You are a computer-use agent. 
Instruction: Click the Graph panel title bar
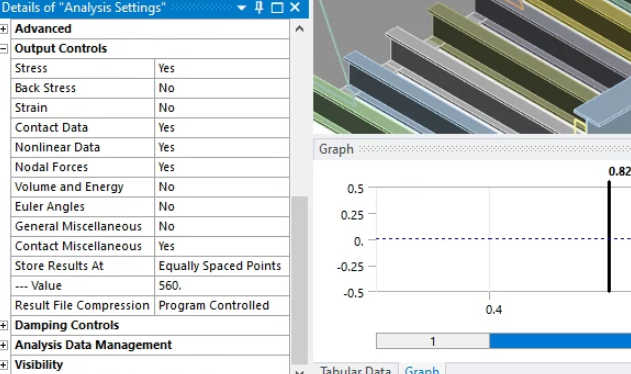[x=472, y=149]
